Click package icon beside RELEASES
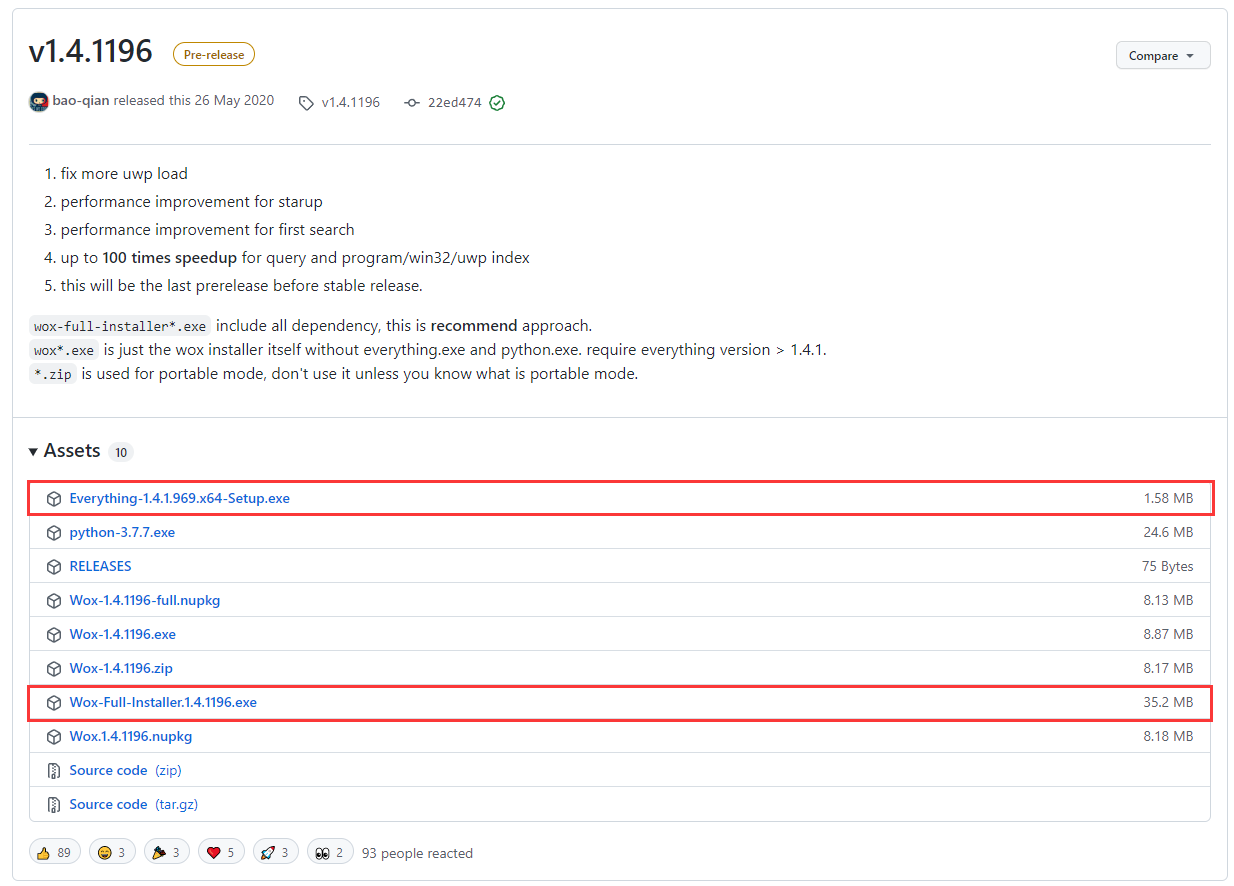This screenshot has width=1234, height=886. coord(54,566)
